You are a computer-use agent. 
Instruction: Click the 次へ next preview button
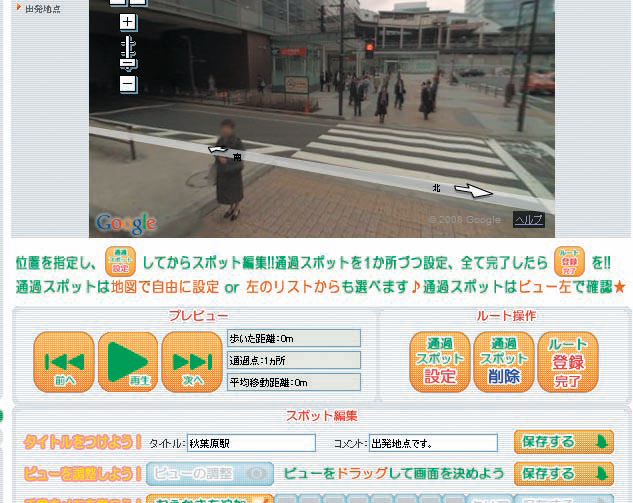(x=192, y=362)
